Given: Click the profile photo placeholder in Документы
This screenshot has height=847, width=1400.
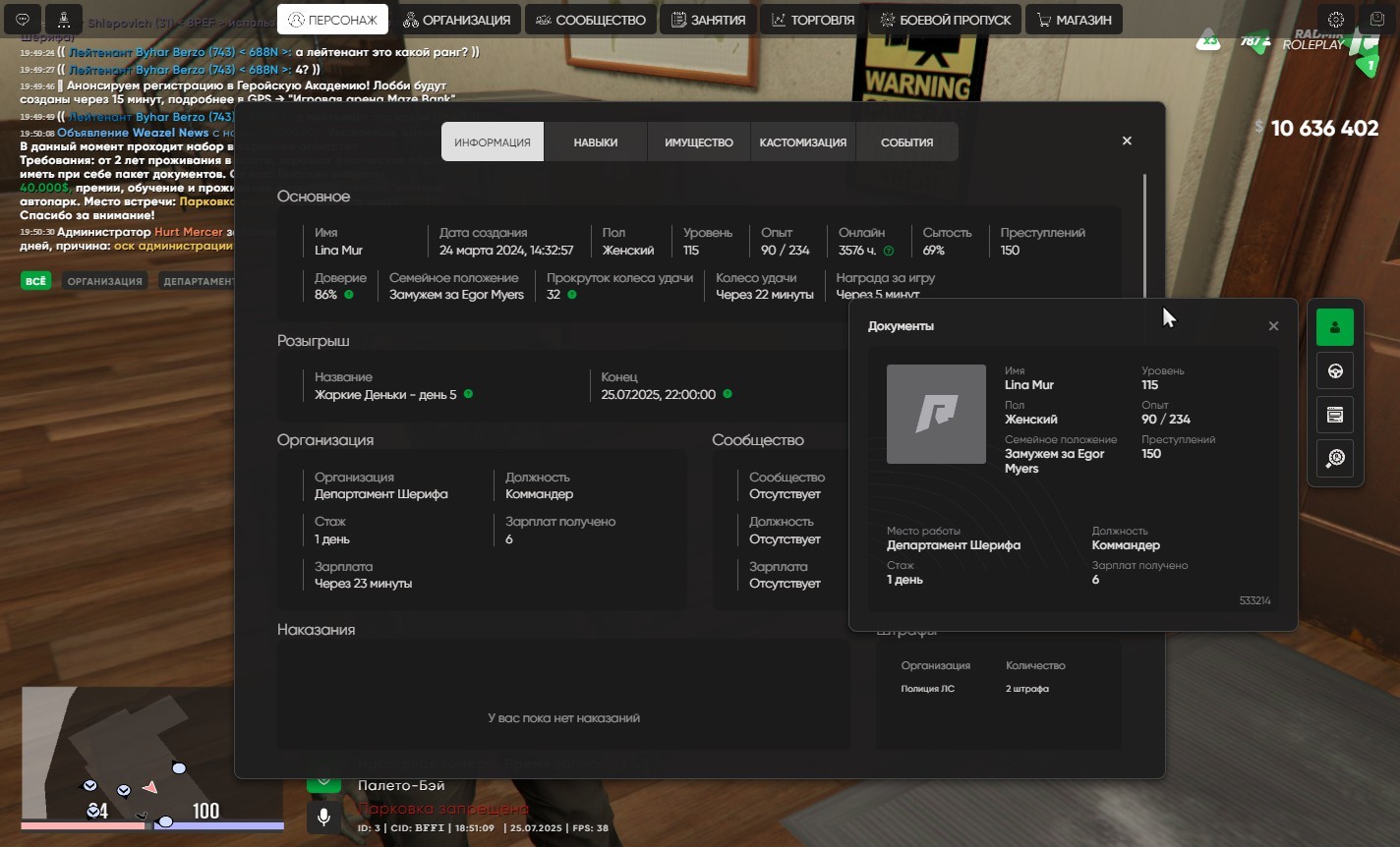Looking at the screenshot, I should click(936, 414).
